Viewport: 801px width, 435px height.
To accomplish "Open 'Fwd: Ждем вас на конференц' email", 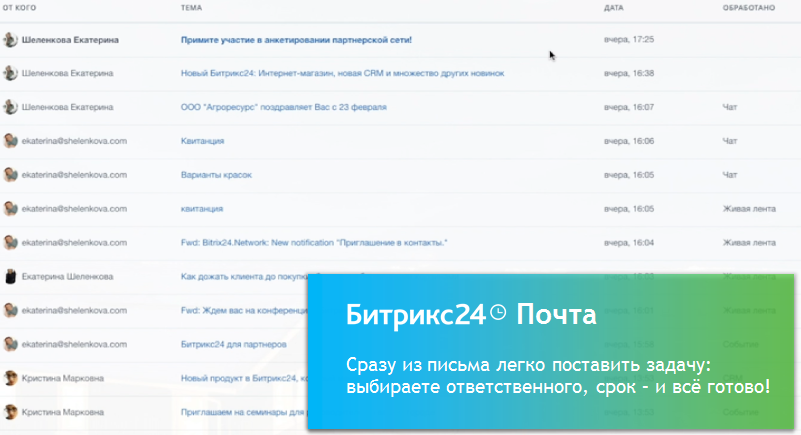I will [244, 310].
